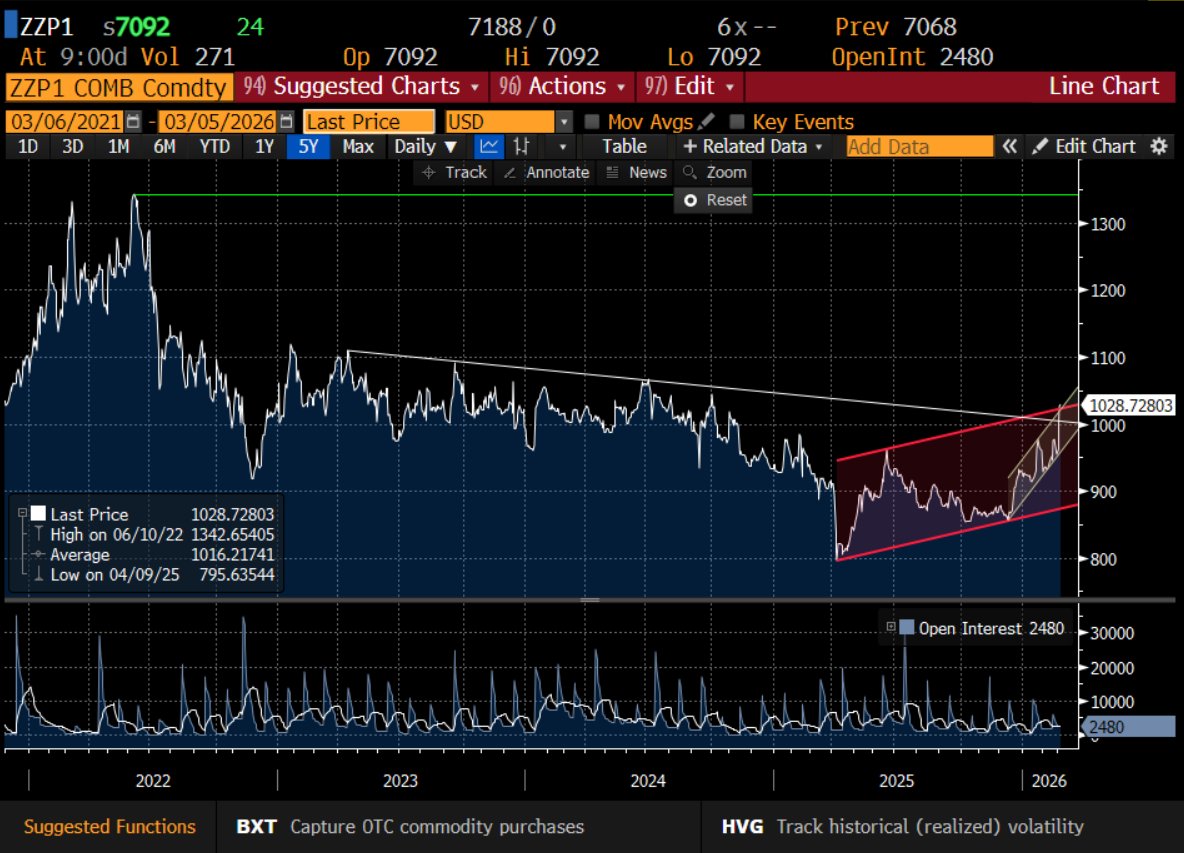Click the Last Price field selector
Screen dimensions: 1184x853
click(368, 122)
